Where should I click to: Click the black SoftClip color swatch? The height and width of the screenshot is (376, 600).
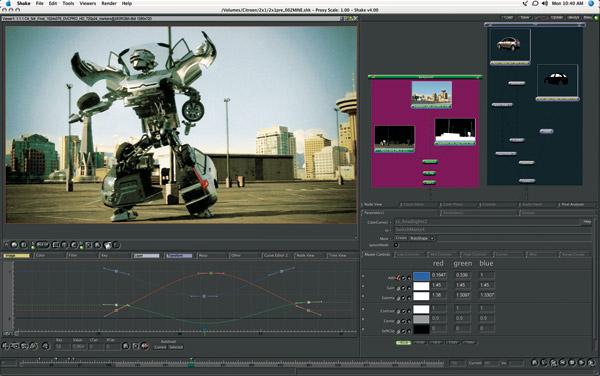pos(421,329)
